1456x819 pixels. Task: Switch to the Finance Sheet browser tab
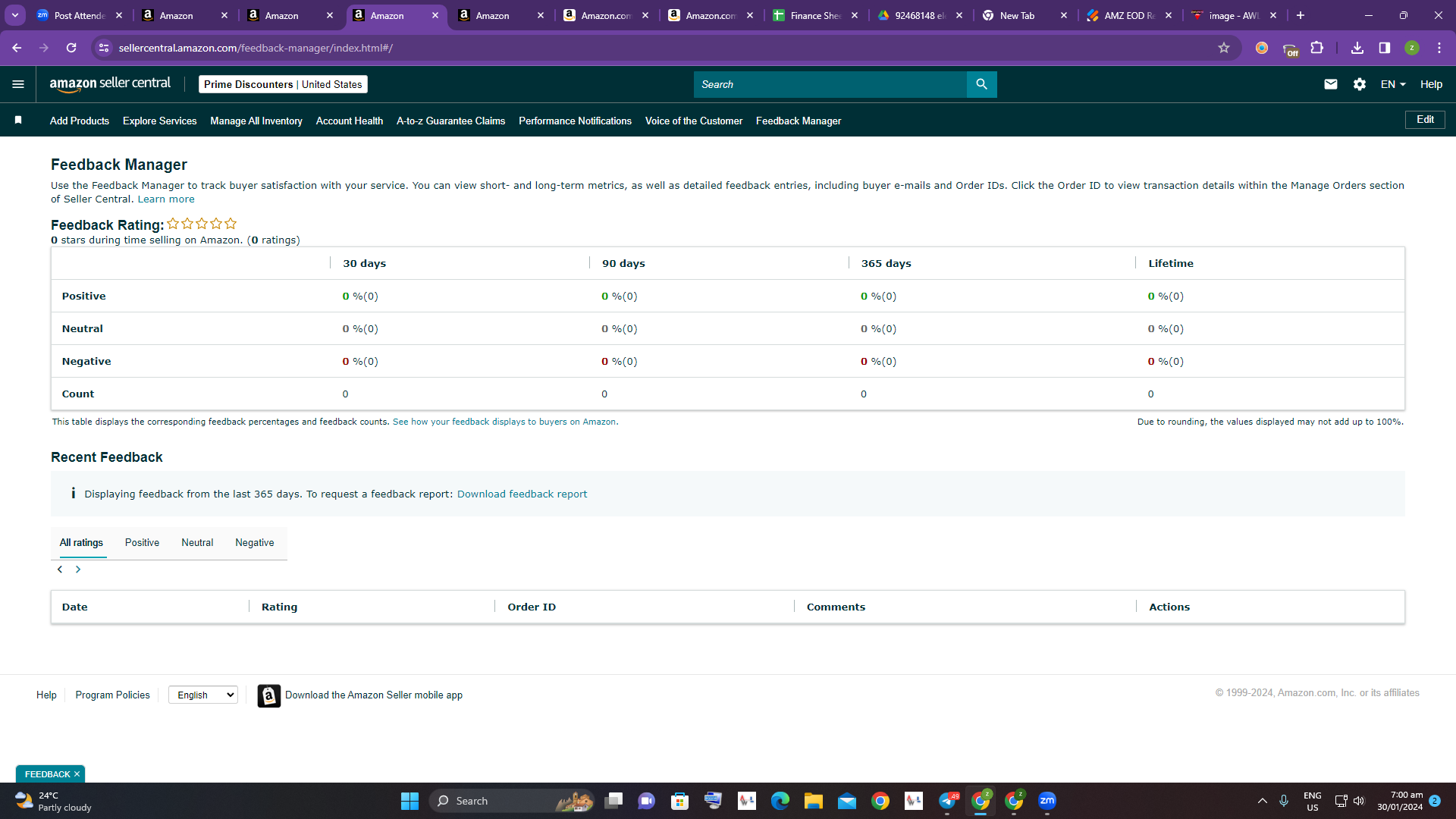pyautogui.click(x=815, y=15)
